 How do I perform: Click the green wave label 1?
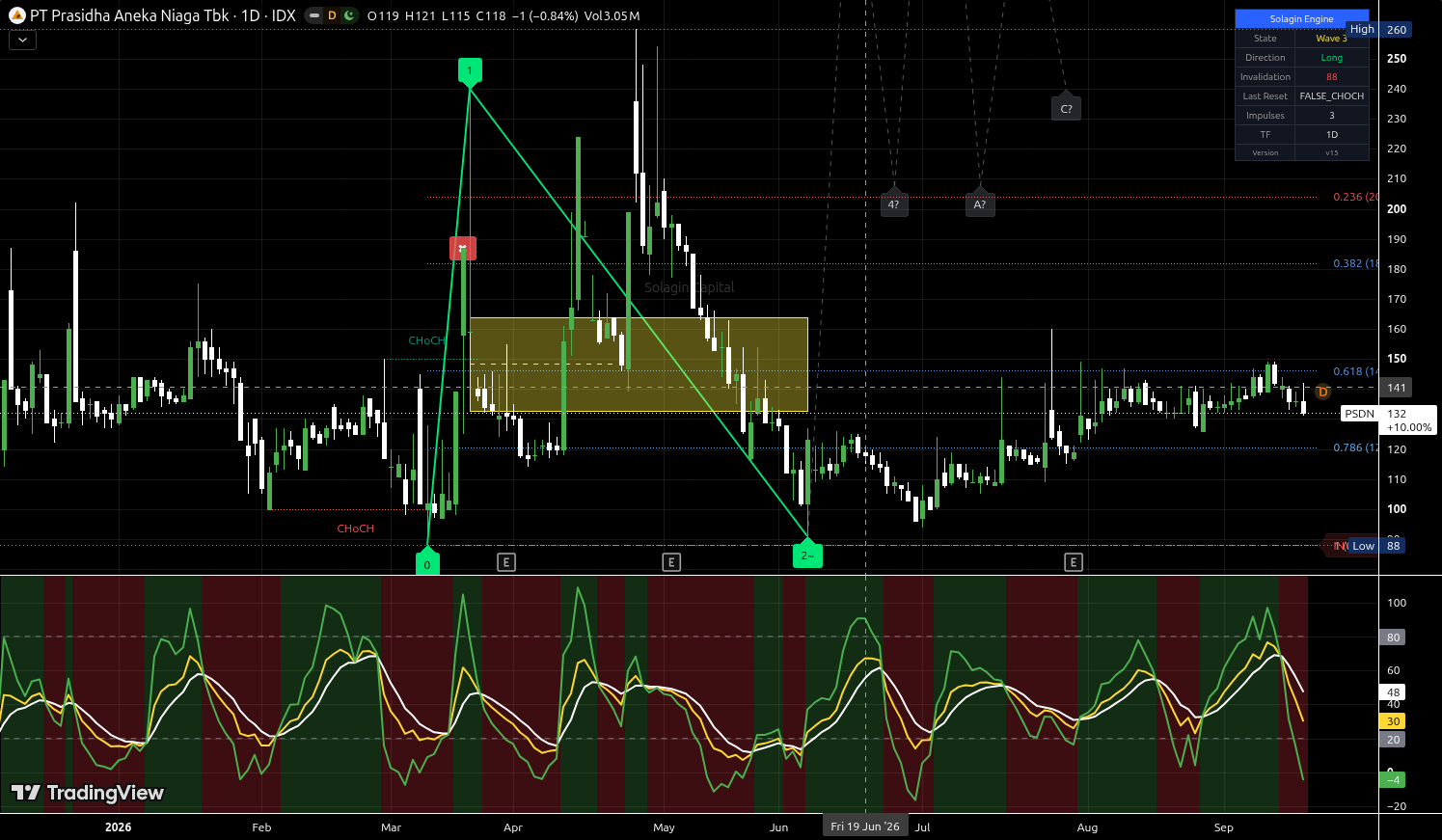pyautogui.click(x=469, y=71)
